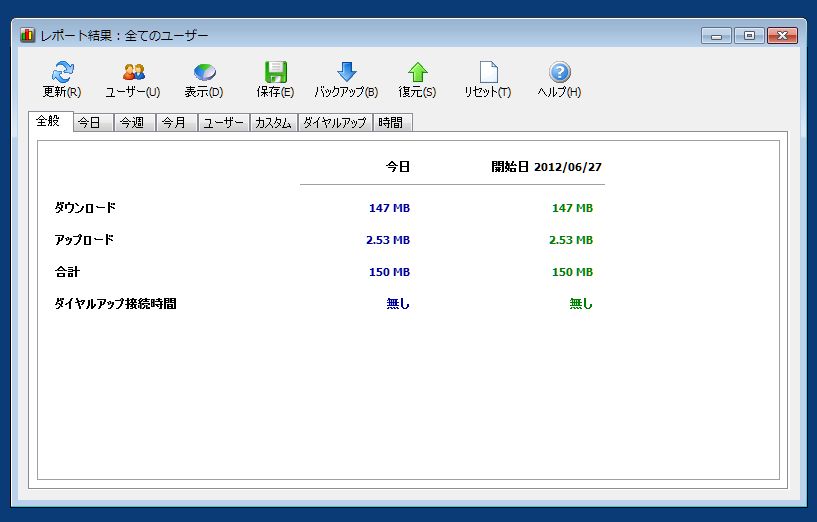The image size is (817, 522).
Task: Click the バックアップ(B) blue arrow icon
Action: (346, 72)
